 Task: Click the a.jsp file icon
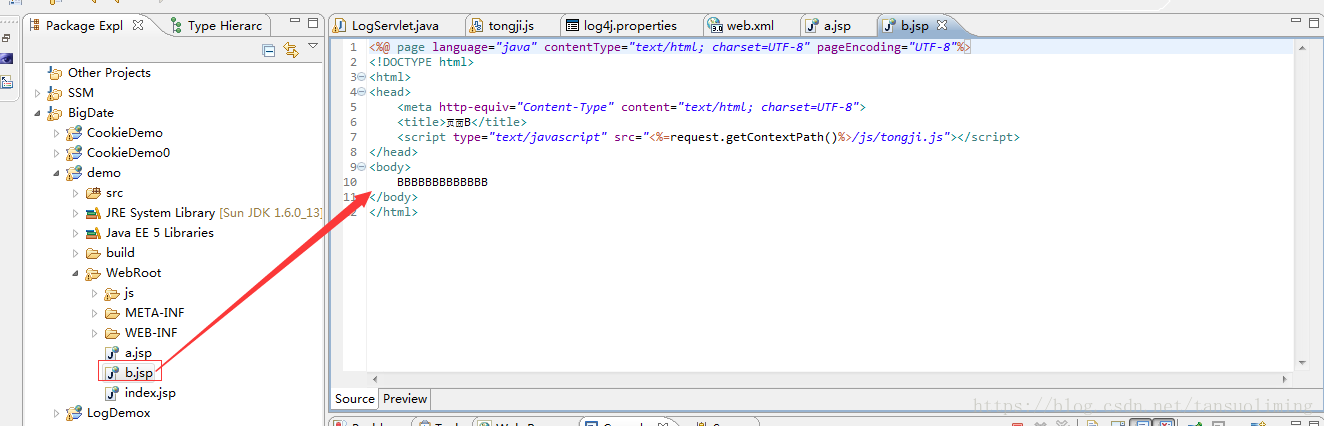[112, 353]
